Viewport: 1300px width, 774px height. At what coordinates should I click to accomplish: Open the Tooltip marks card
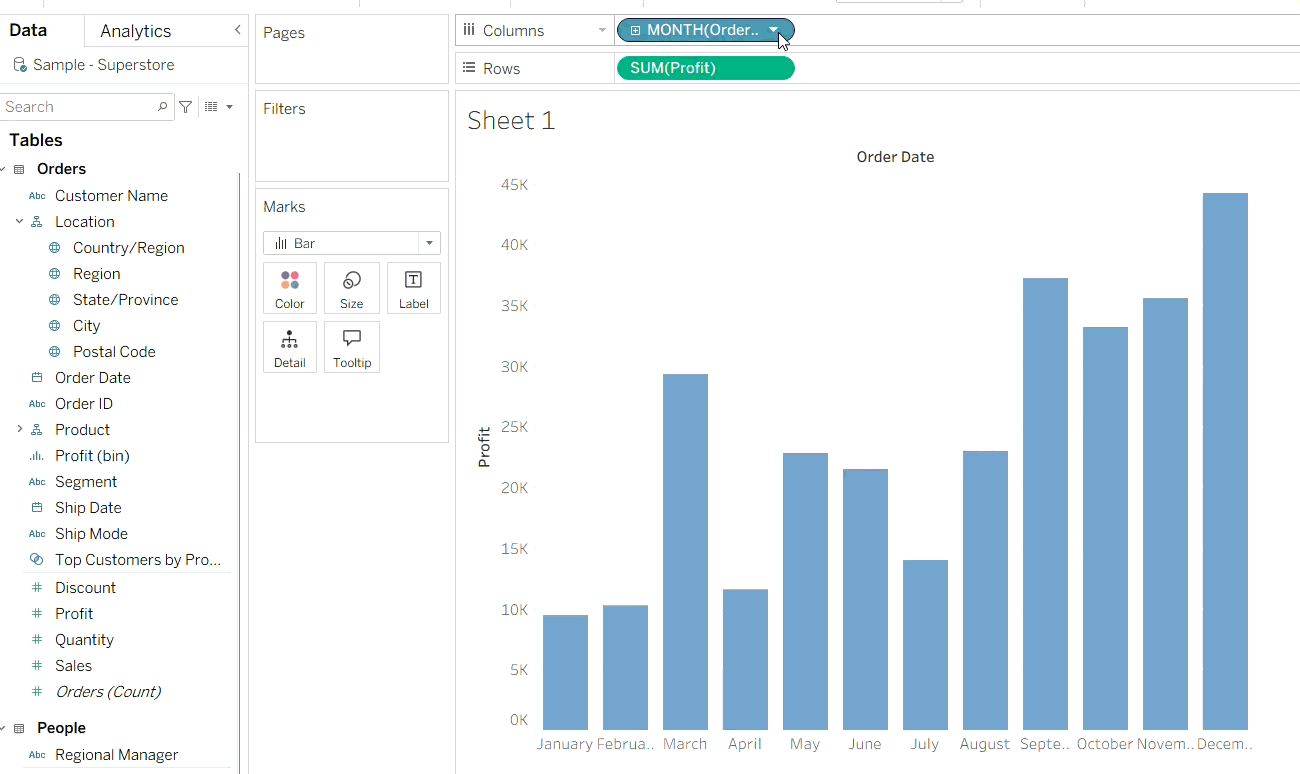pyautogui.click(x=352, y=346)
